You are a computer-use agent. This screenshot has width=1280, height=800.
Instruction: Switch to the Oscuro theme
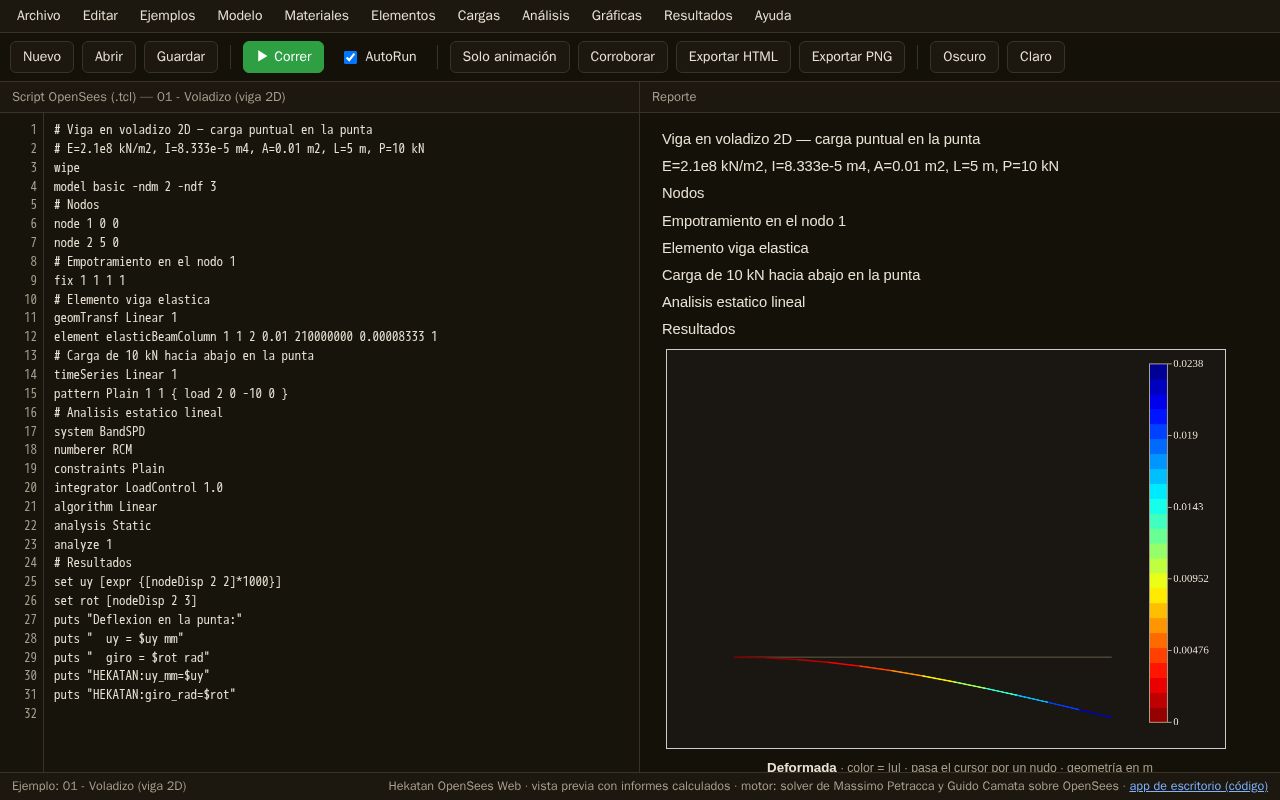pos(964,57)
